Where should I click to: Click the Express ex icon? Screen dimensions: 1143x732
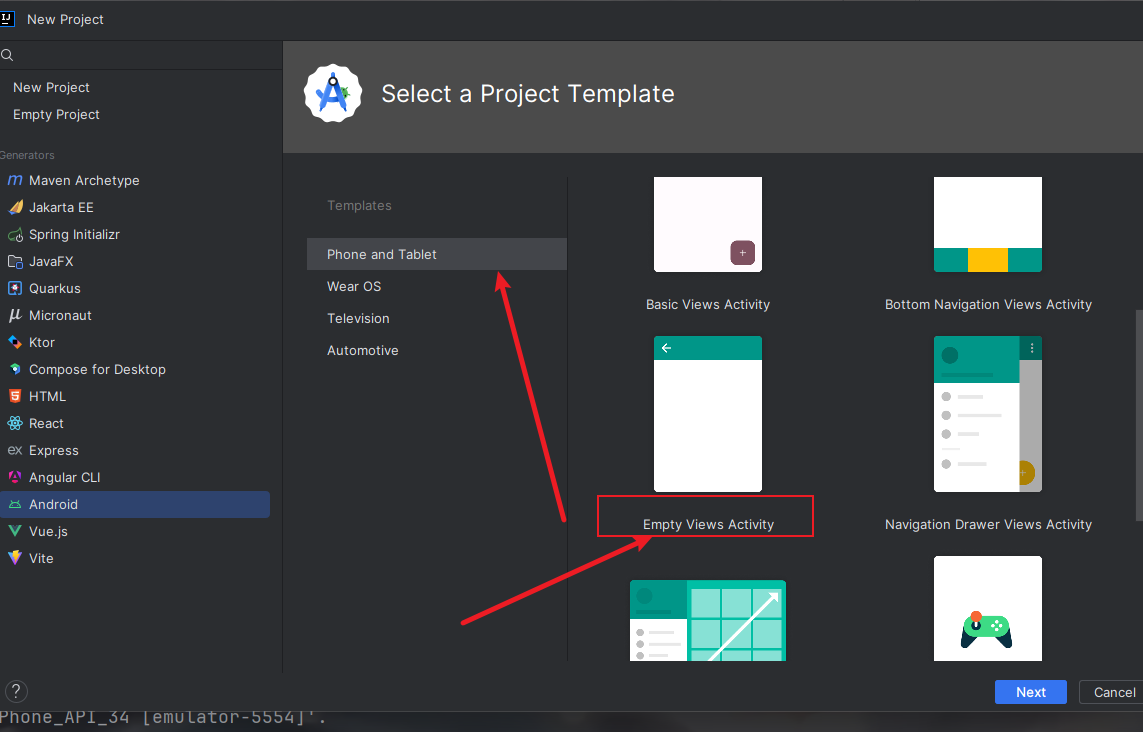(x=15, y=450)
